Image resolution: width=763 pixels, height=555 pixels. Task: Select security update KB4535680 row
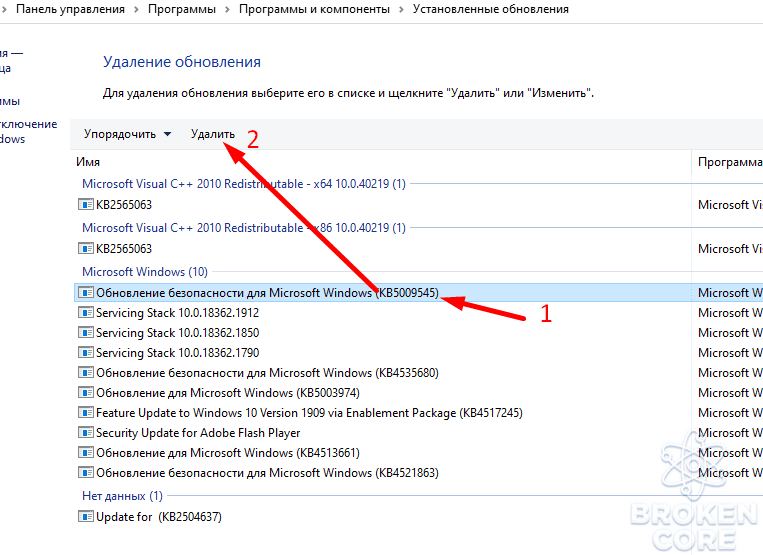[267, 373]
